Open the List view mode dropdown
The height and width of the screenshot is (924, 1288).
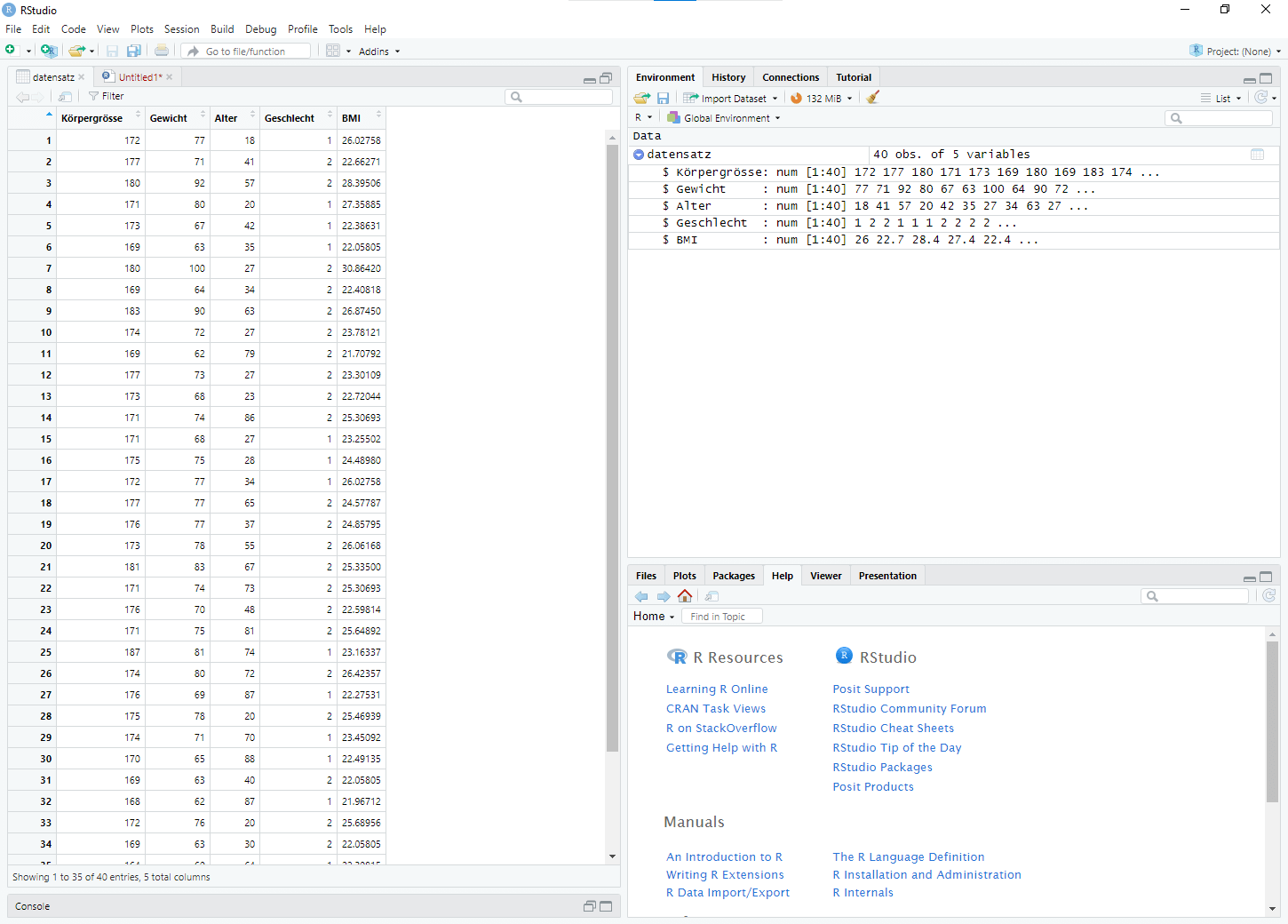pos(1221,99)
